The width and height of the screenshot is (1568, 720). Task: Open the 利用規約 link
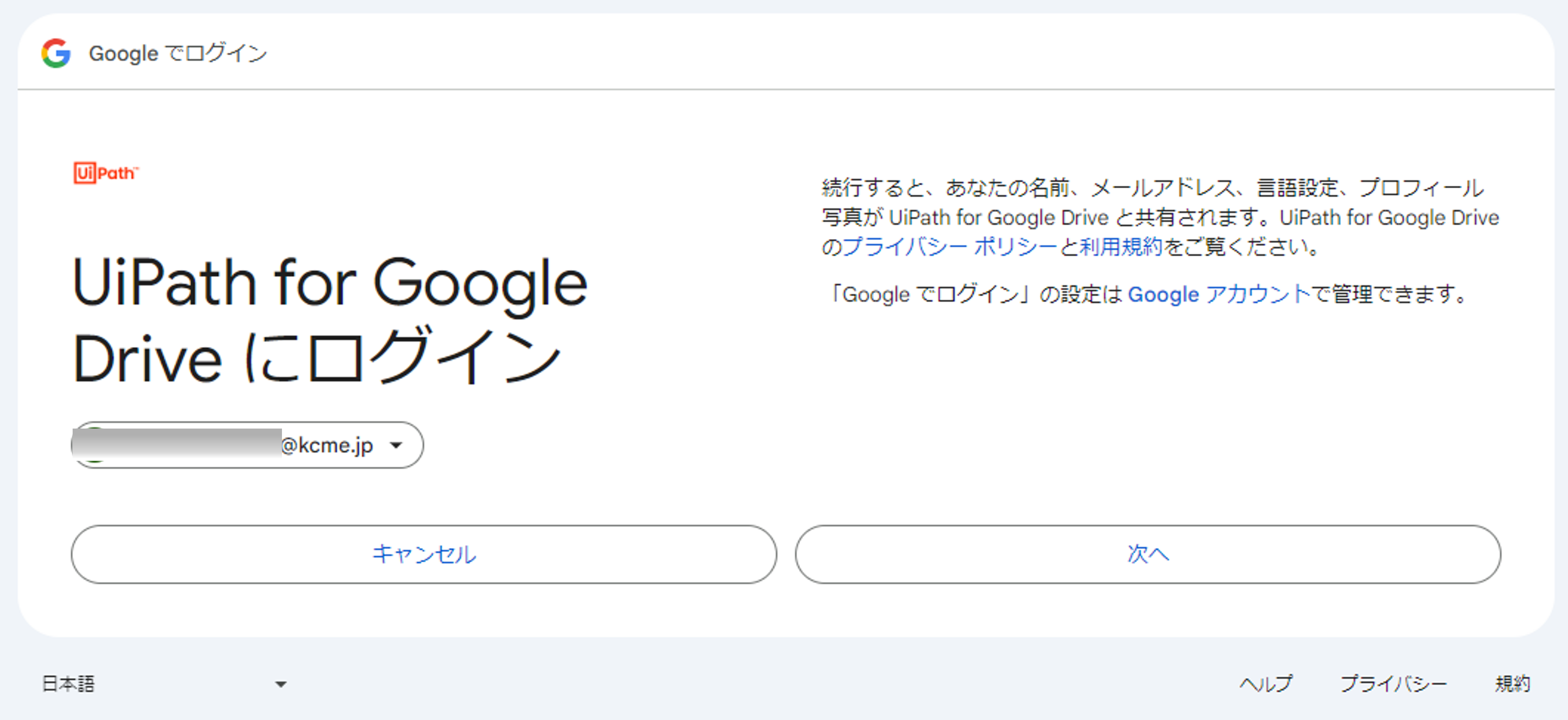click(1121, 246)
